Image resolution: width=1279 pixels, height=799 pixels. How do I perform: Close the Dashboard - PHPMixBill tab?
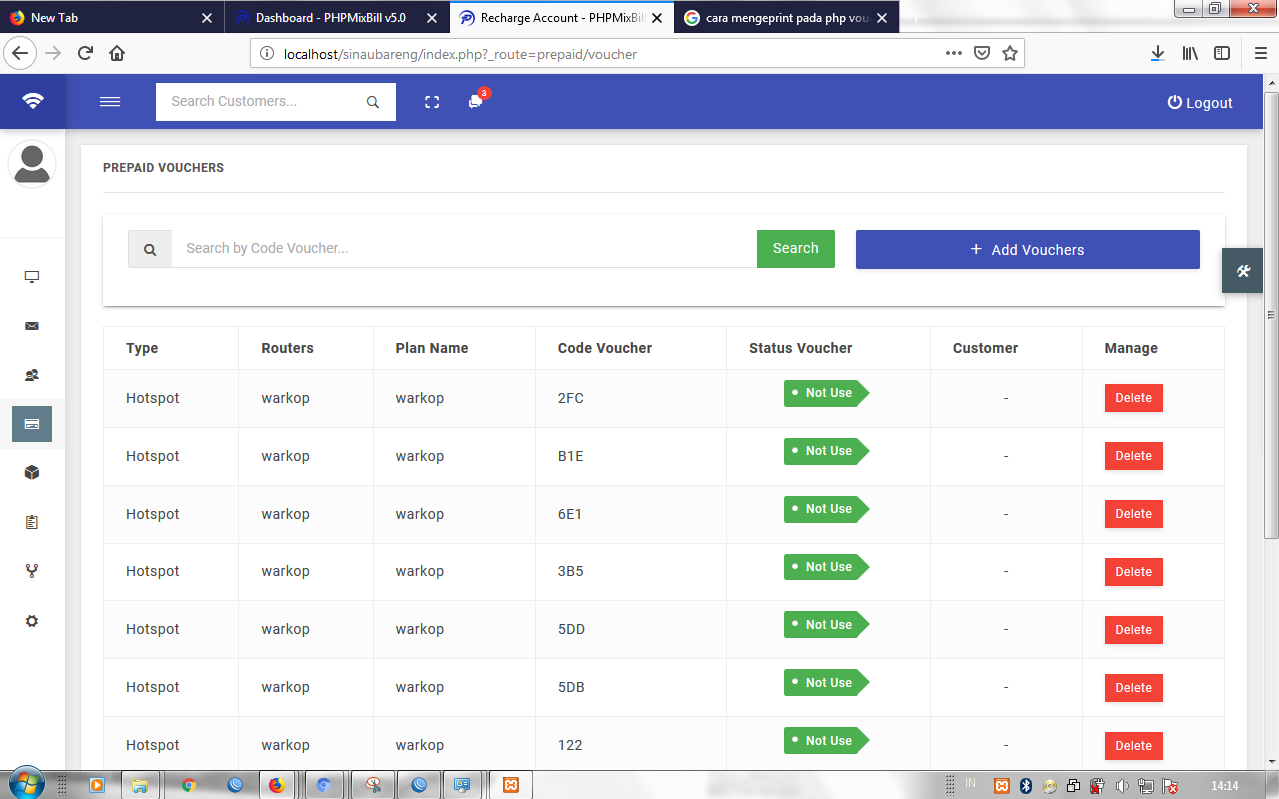(431, 18)
